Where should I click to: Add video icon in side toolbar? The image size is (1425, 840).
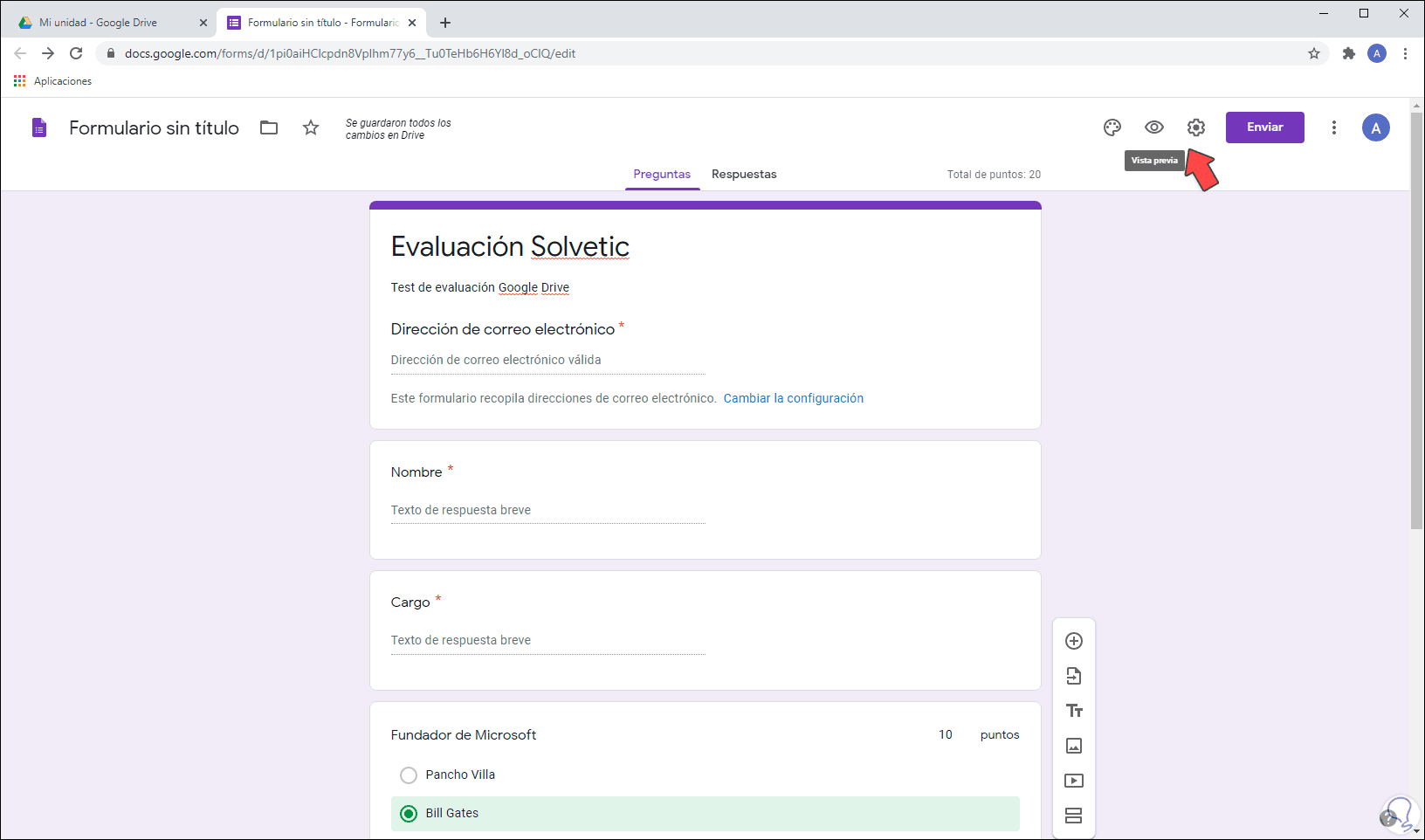click(1074, 781)
